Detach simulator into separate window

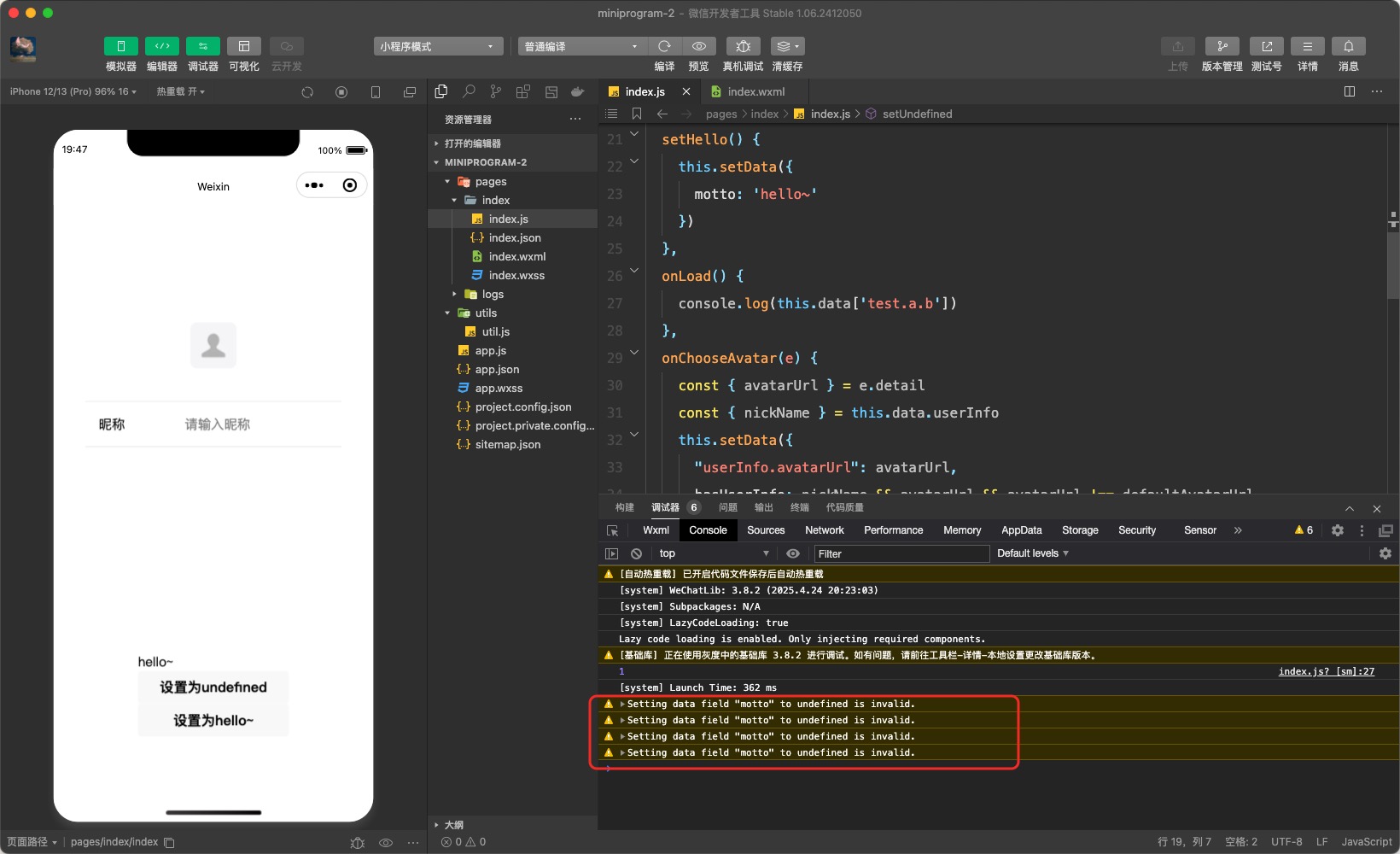410,92
